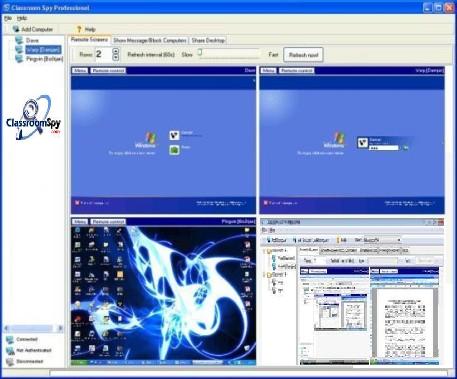Click the ClassroomSpy logo image
Image resolution: width=457 pixels, height=379 pixels.
pos(33,117)
